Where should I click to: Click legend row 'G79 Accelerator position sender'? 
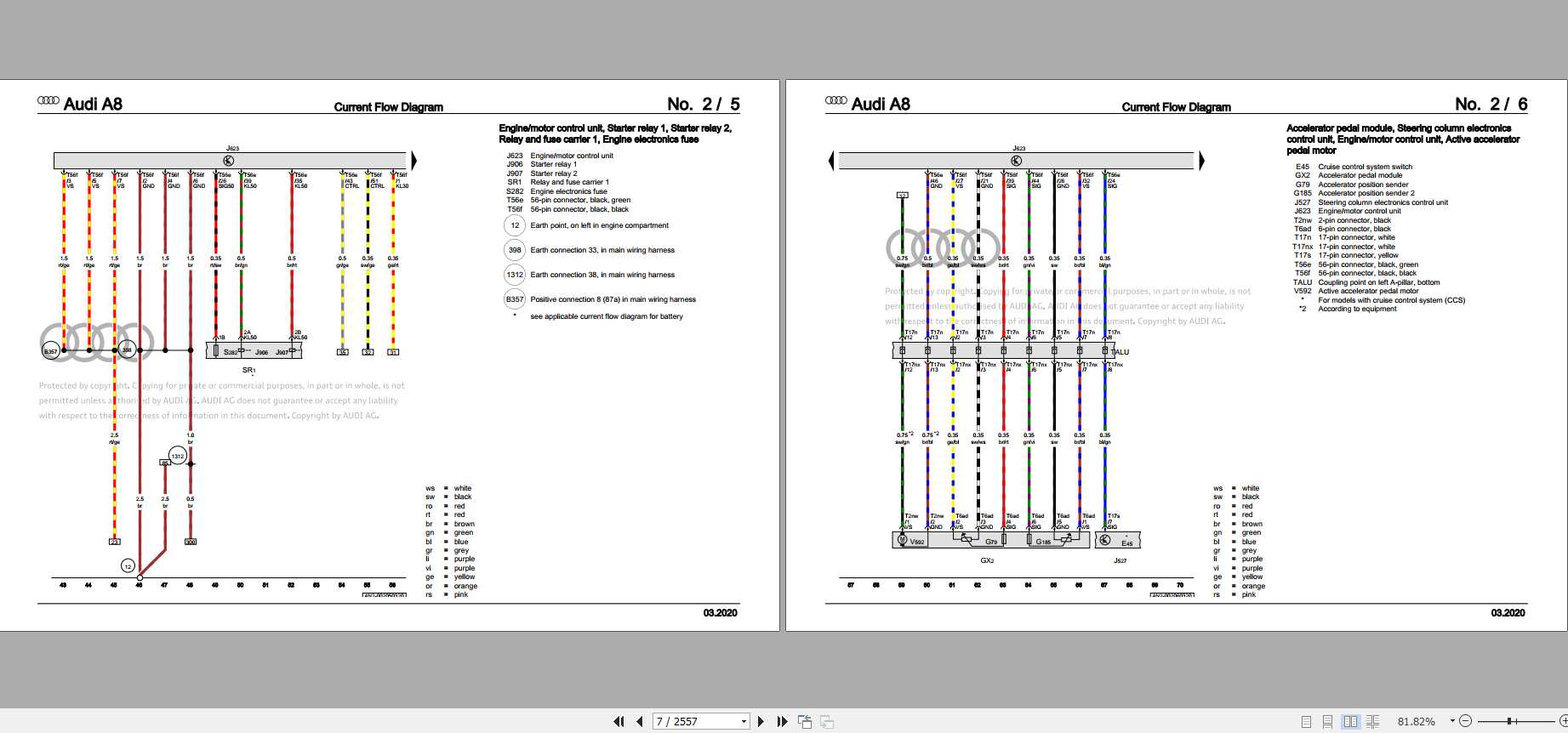pyautogui.click(x=1352, y=185)
